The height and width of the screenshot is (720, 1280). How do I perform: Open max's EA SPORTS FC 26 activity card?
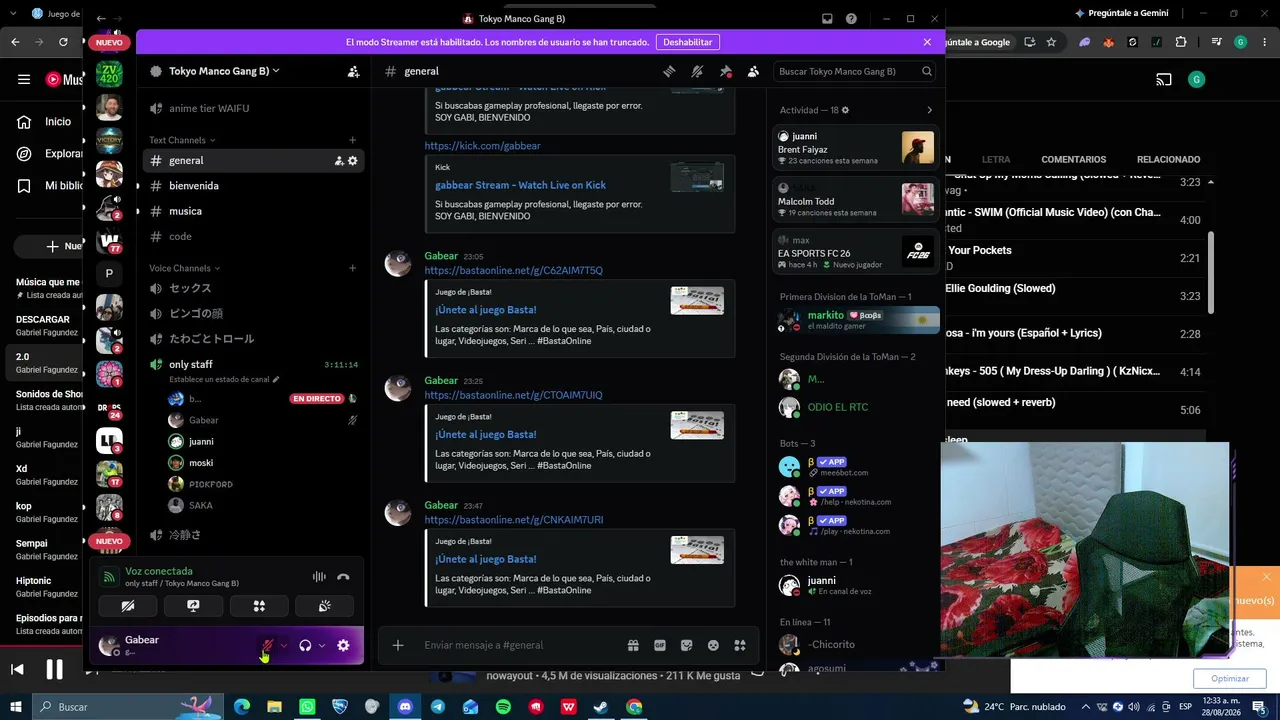855,252
